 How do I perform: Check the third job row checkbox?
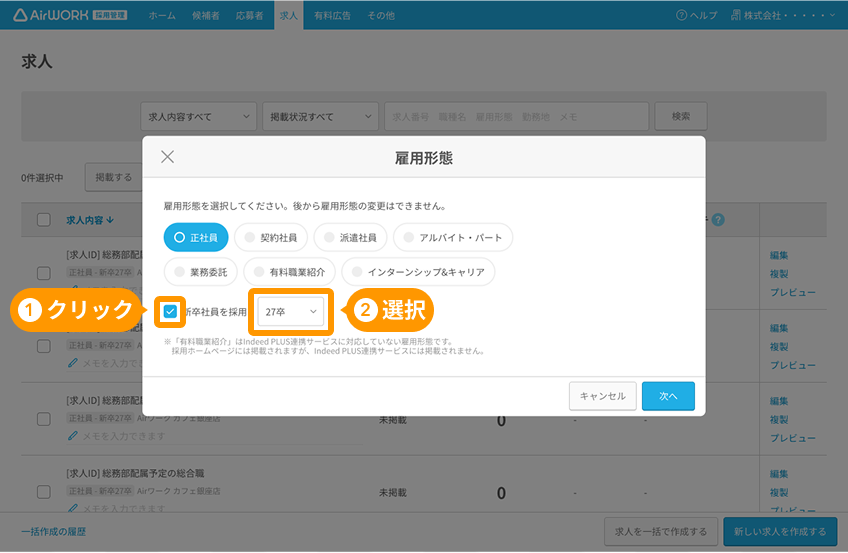44,419
